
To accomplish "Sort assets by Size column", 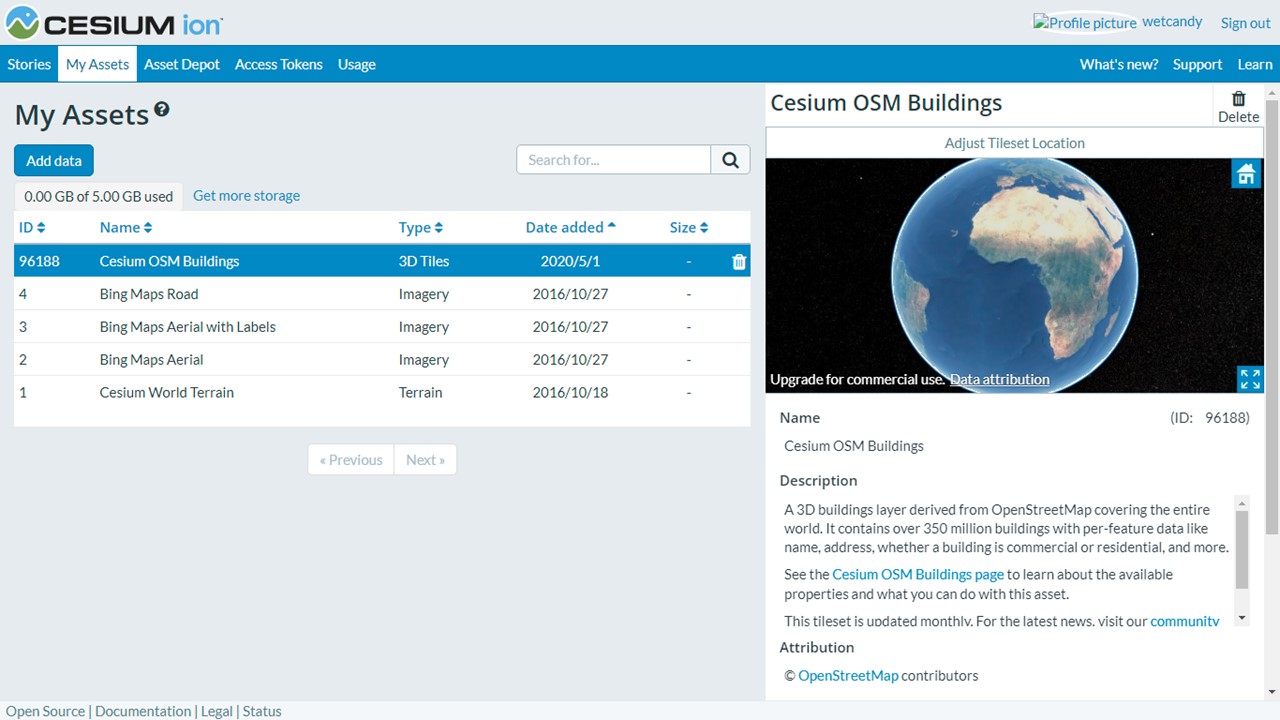I will [689, 228].
